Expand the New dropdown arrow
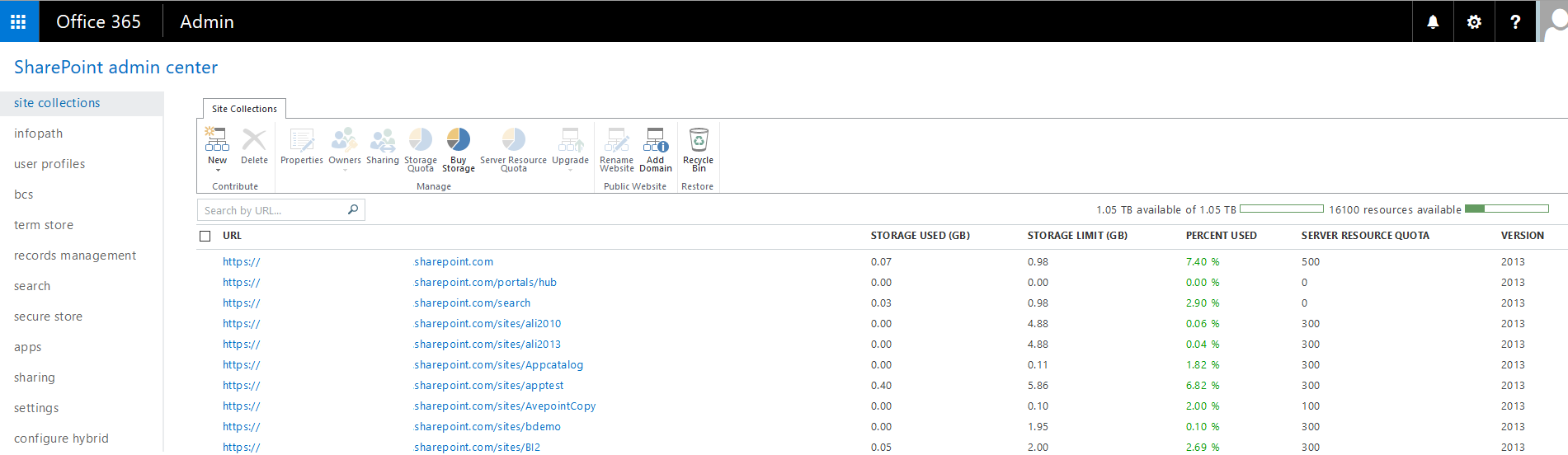Screen dimensions: 1568x455 pos(218,170)
